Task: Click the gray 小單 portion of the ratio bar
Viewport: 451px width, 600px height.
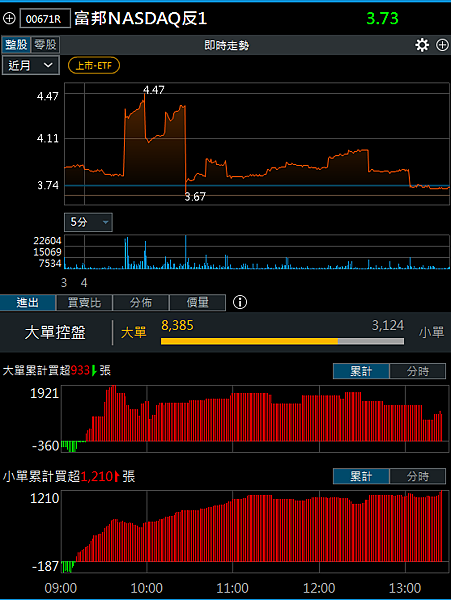Action: pyautogui.click(x=371, y=341)
